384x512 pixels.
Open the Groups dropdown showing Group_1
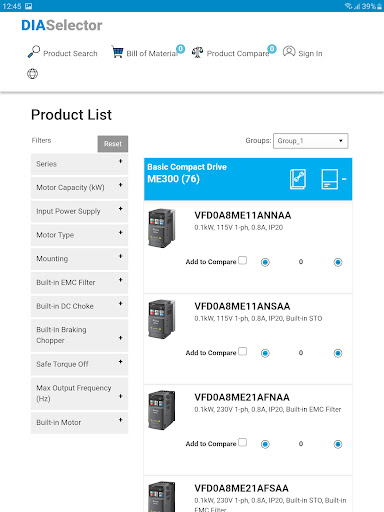[310, 141]
